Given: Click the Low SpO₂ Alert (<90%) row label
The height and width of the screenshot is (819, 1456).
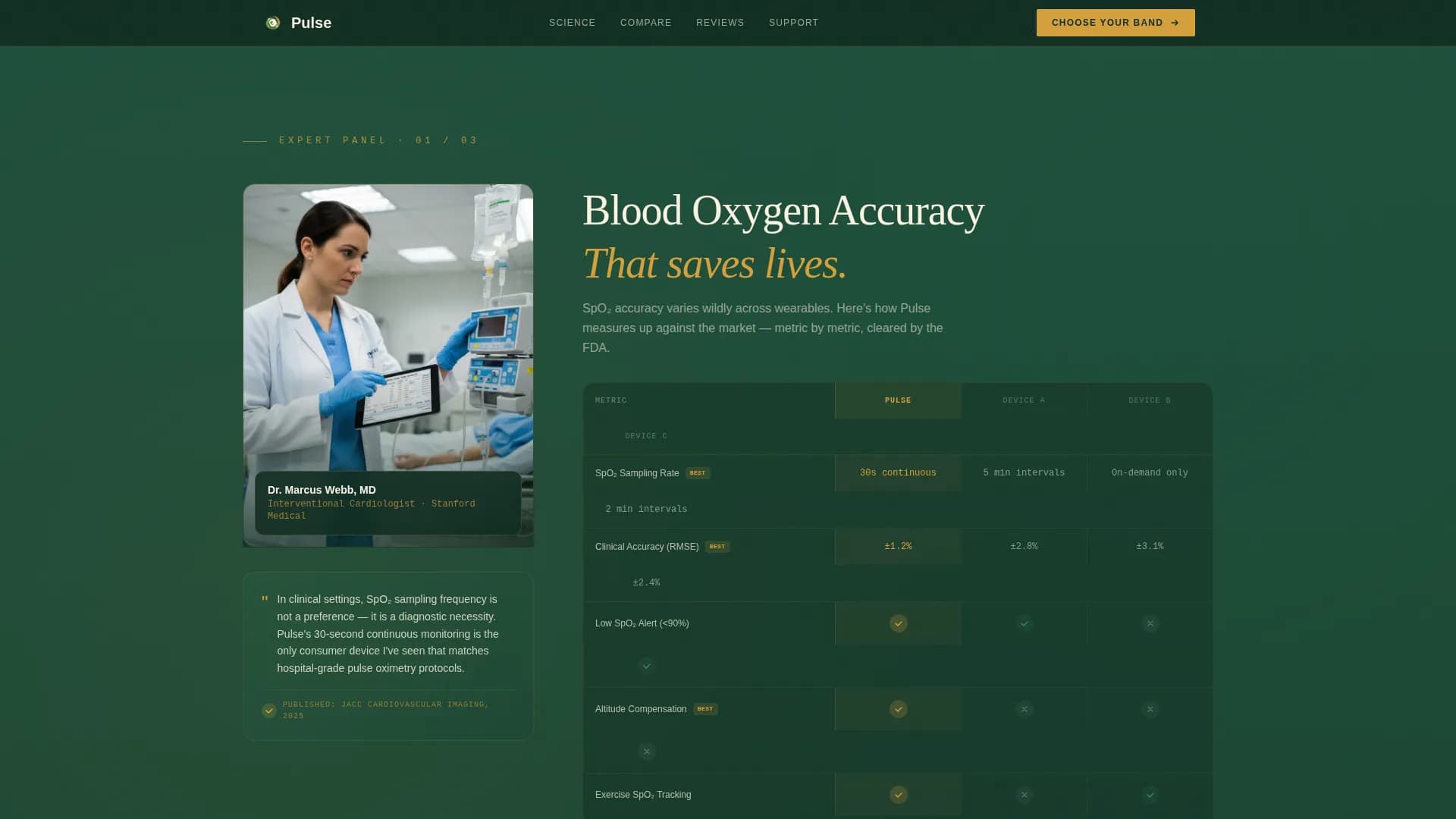Looking at the screenshot, I should pyautogui.click(x=642, y=623).
